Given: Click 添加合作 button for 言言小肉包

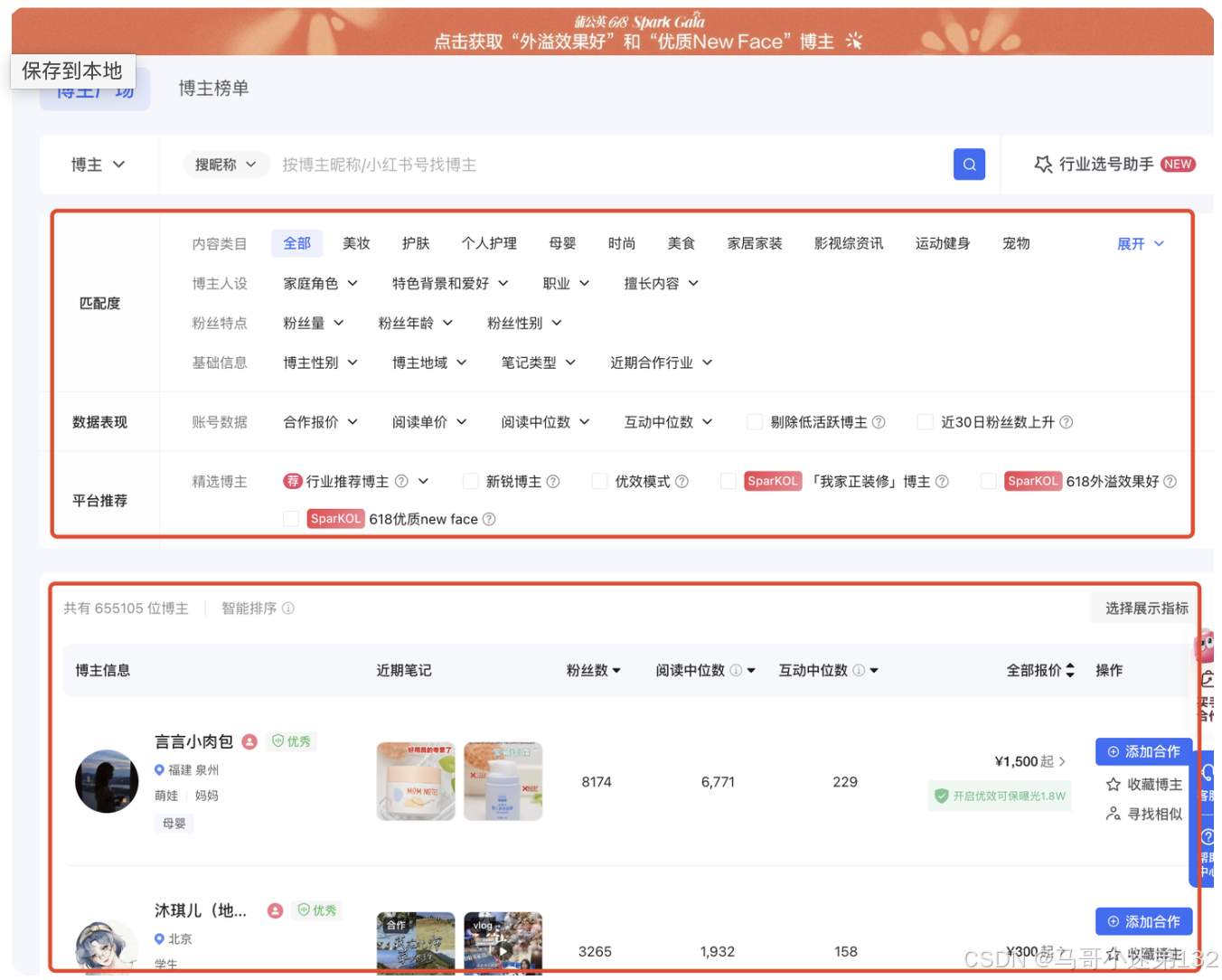Looking at the screenshot, I should point(1143,751).
